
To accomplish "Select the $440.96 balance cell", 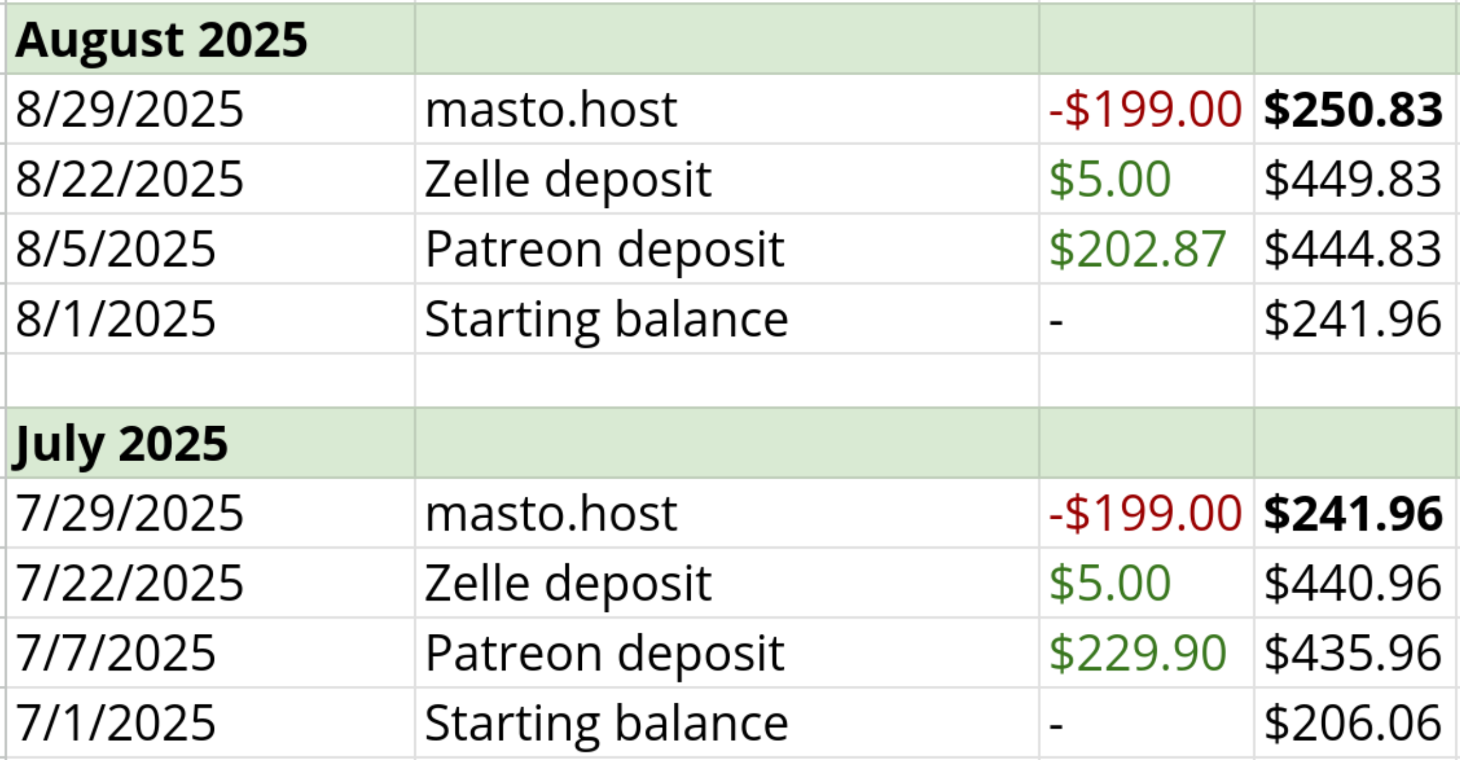I will (1353, 583).
